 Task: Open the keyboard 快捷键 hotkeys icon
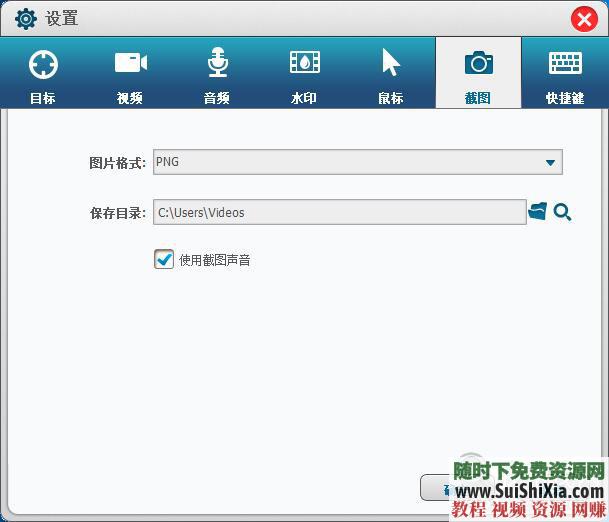pos(565,63)
